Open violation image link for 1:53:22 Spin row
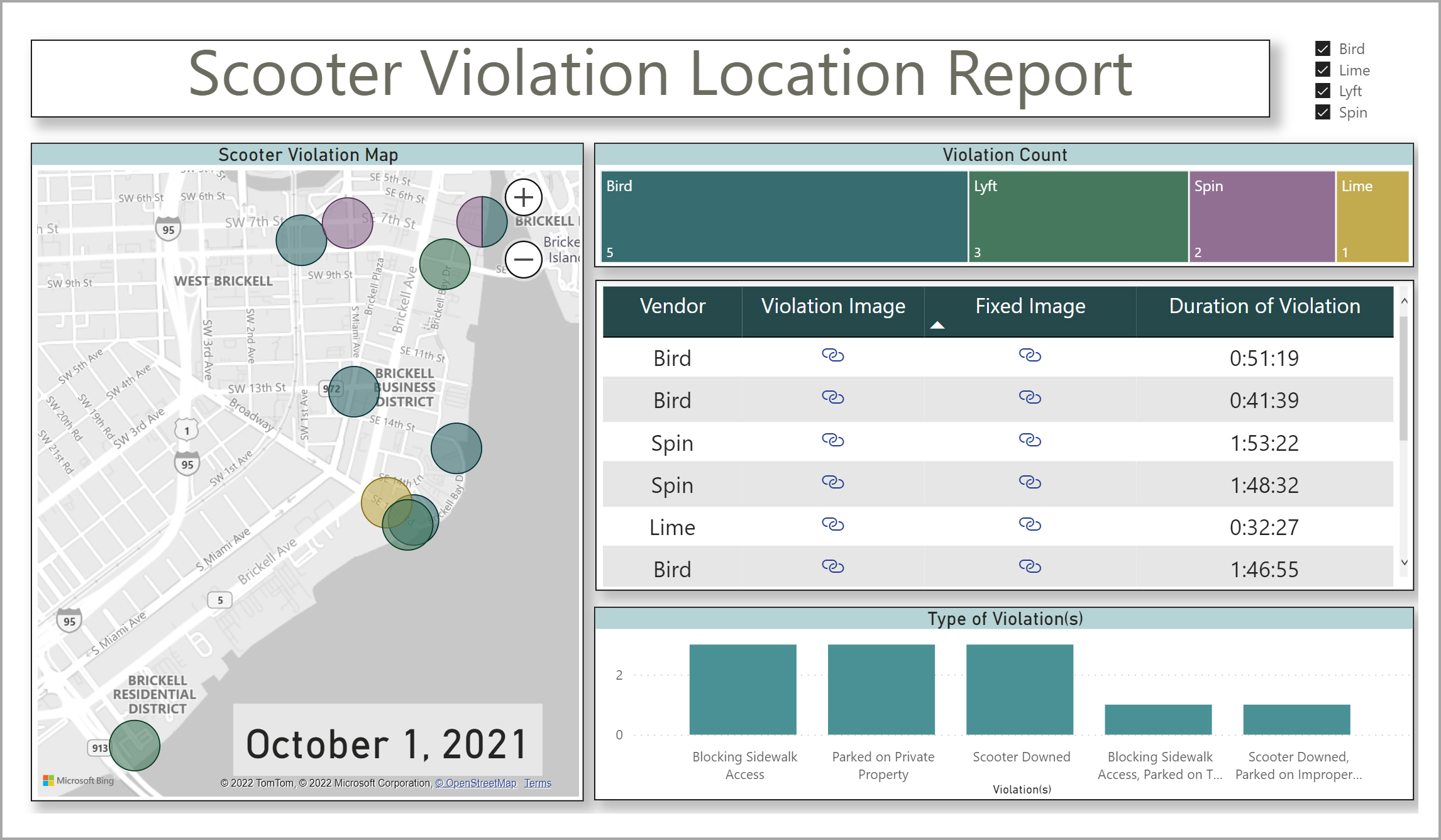1441x840 pixels. 832,440
